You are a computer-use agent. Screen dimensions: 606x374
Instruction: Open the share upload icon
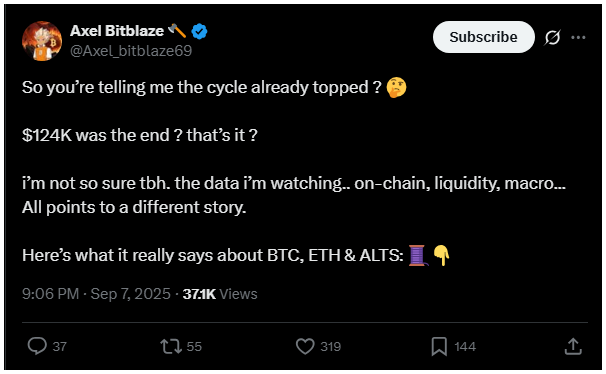coord(573,346)
